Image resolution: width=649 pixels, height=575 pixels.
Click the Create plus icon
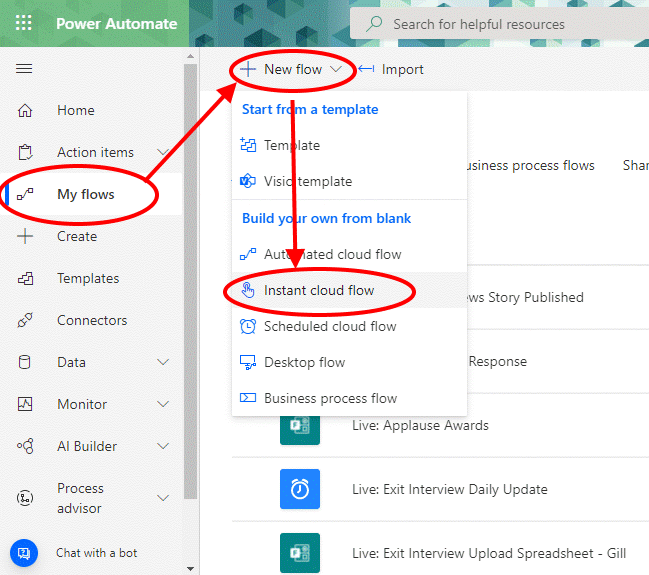[x=25, y=236]
